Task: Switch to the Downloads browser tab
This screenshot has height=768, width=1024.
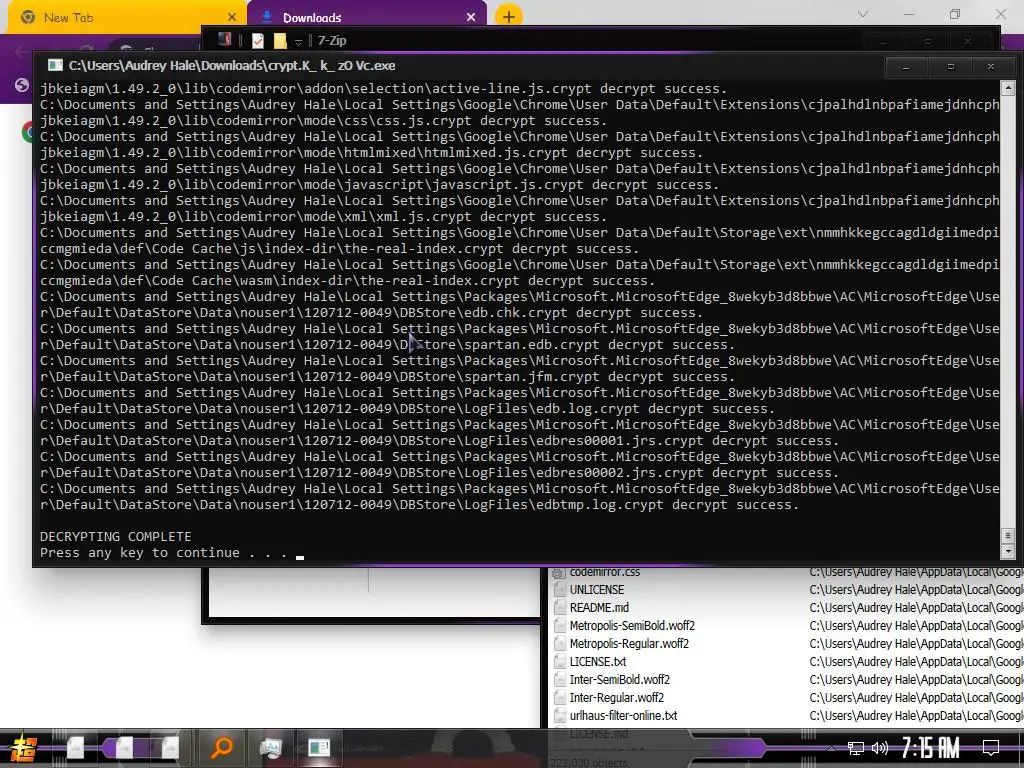Action: coord(366,18)
